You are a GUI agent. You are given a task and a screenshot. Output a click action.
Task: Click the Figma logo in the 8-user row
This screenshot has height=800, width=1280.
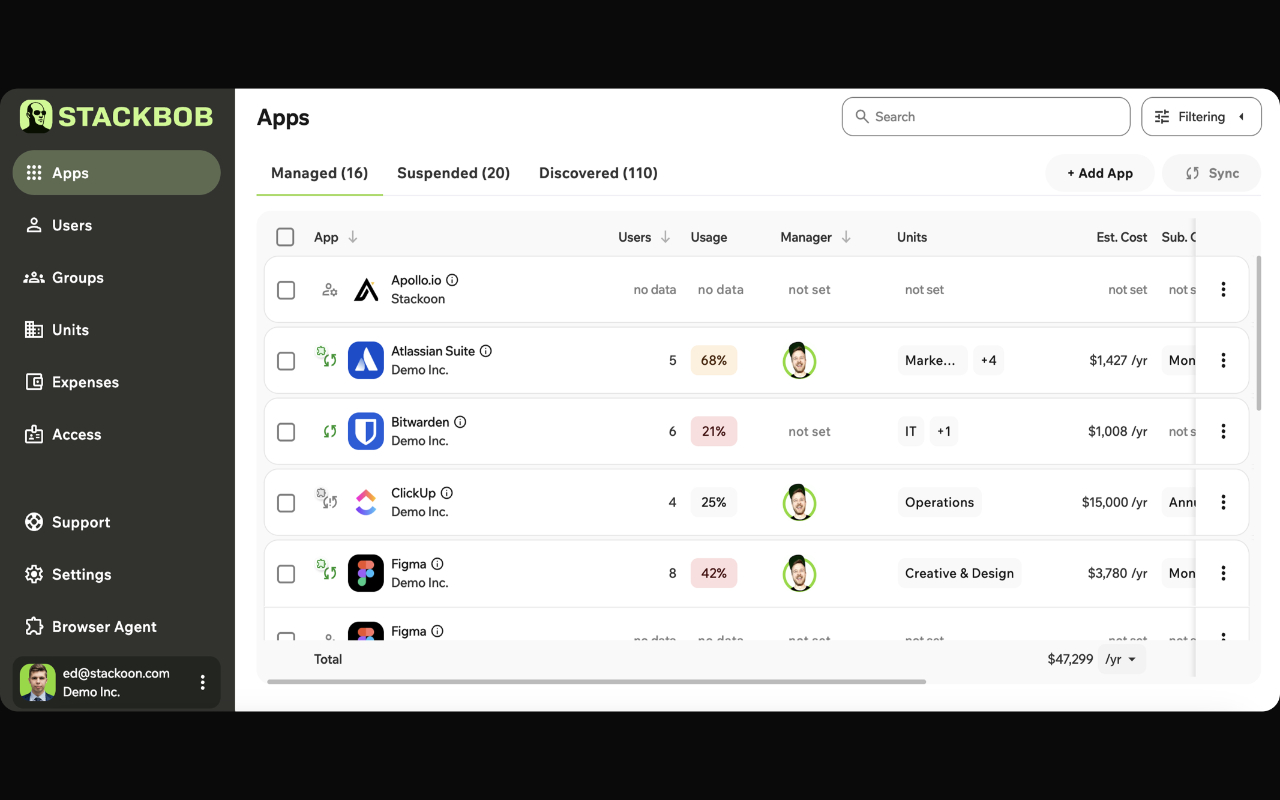click(366, 573)
